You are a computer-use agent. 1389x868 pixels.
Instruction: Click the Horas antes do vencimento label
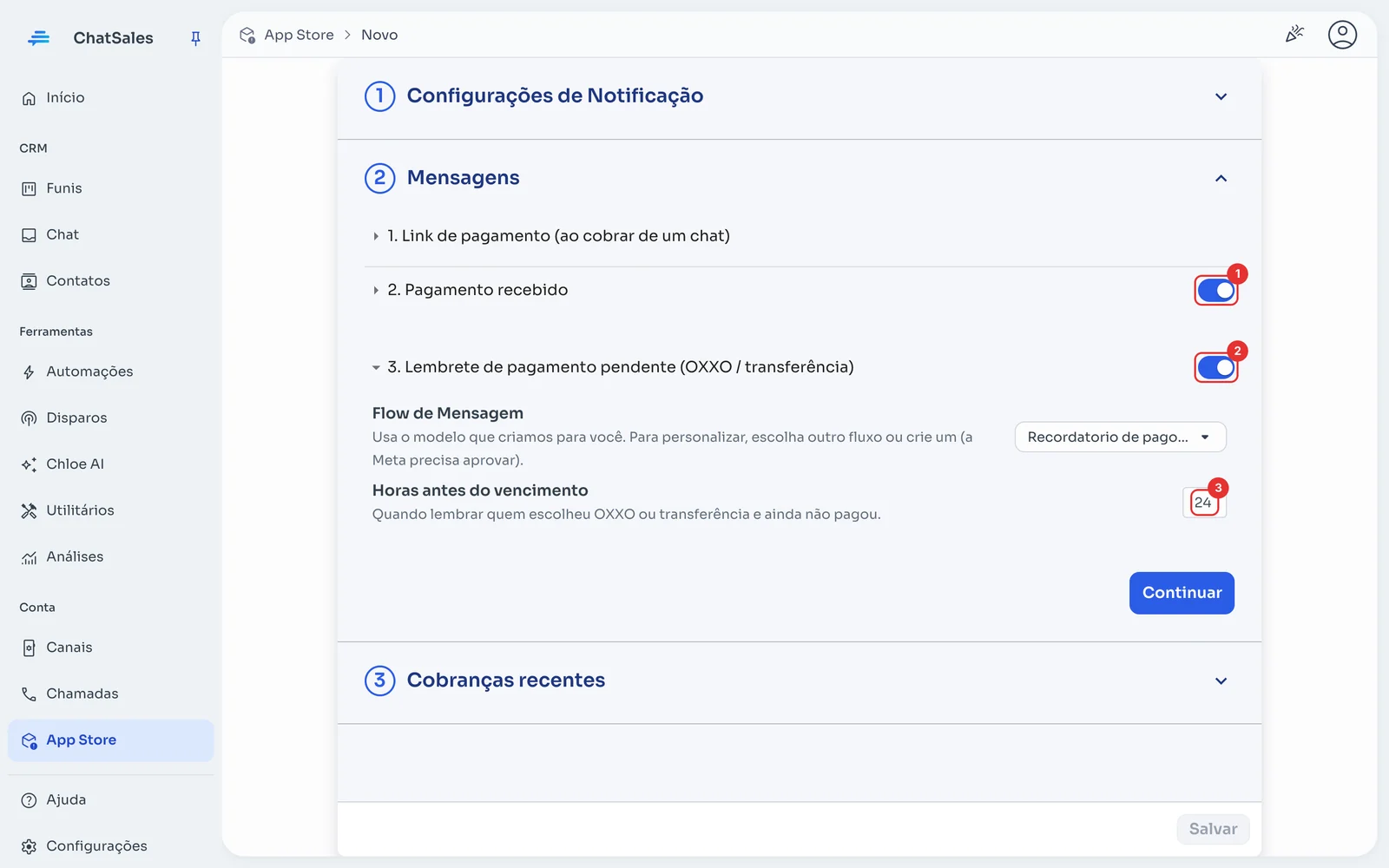pyautogui.click(x=480, y=490)
